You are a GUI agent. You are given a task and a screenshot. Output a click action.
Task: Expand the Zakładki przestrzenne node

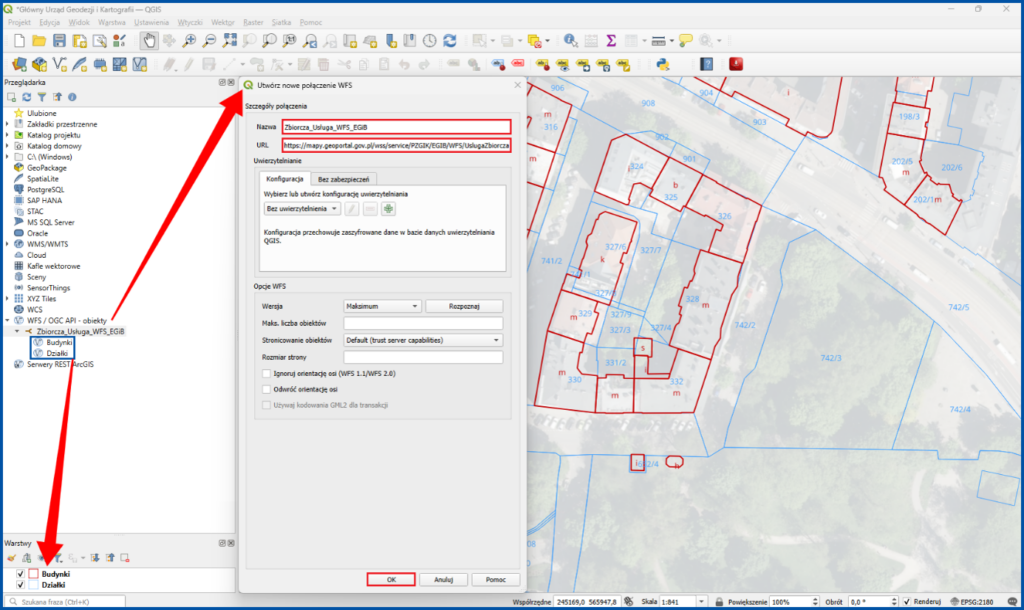(8, 124)
